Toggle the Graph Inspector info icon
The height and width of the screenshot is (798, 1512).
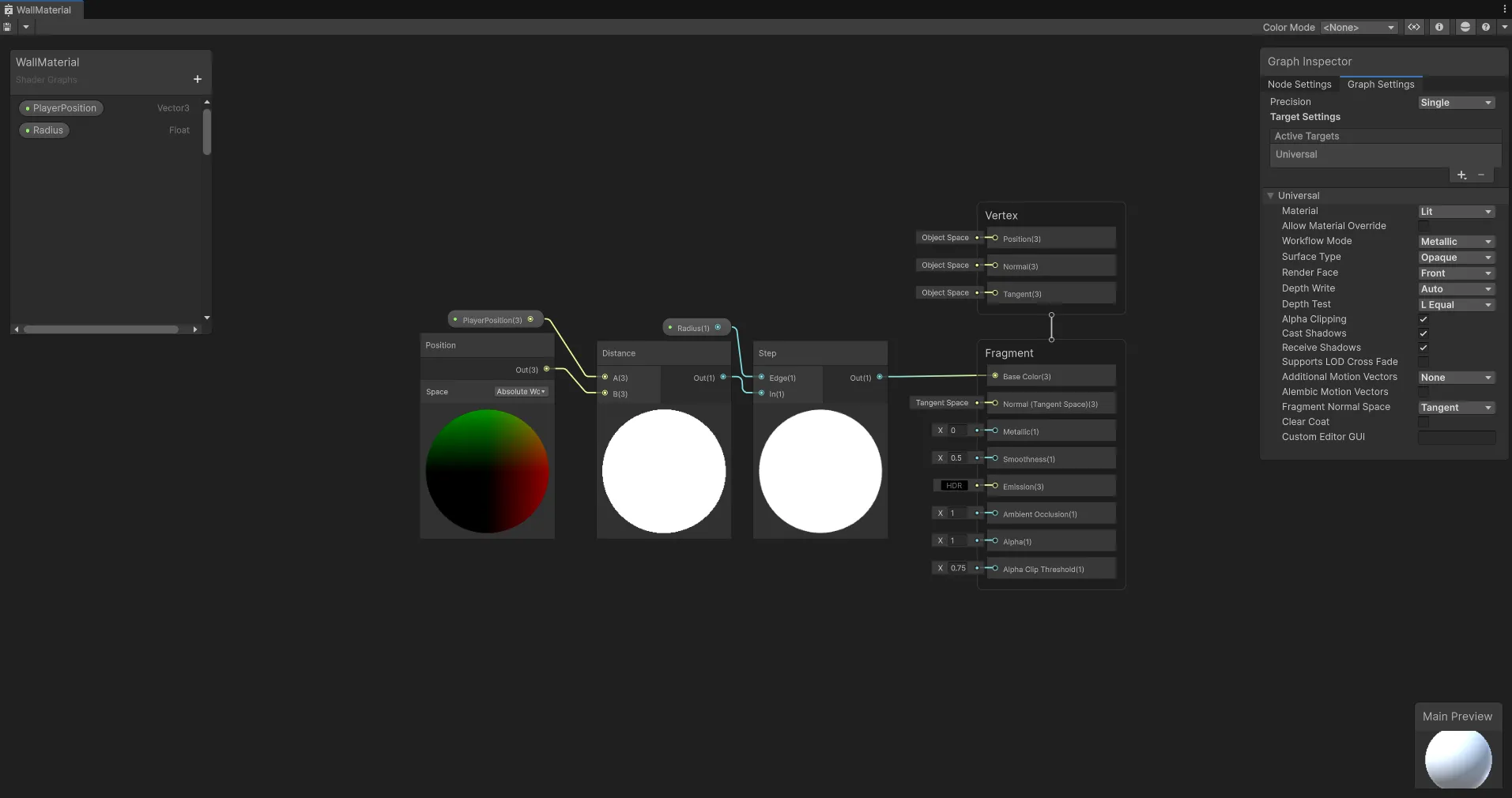pos(1439,27)
